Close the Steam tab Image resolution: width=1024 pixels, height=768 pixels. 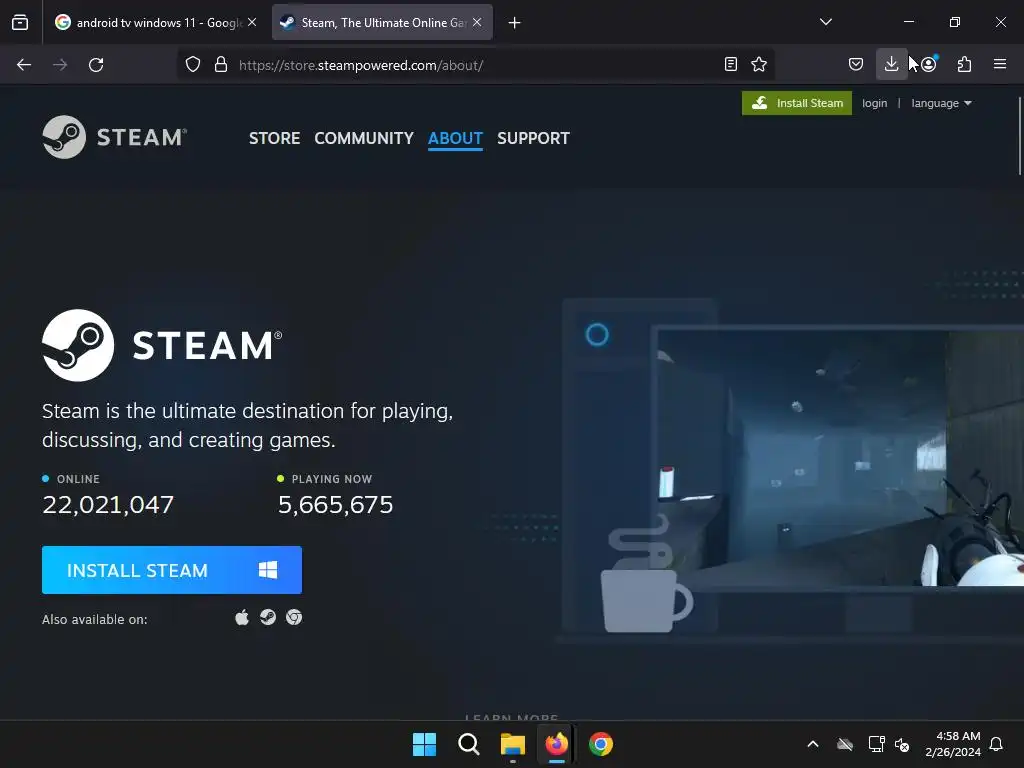coord(477,22)
